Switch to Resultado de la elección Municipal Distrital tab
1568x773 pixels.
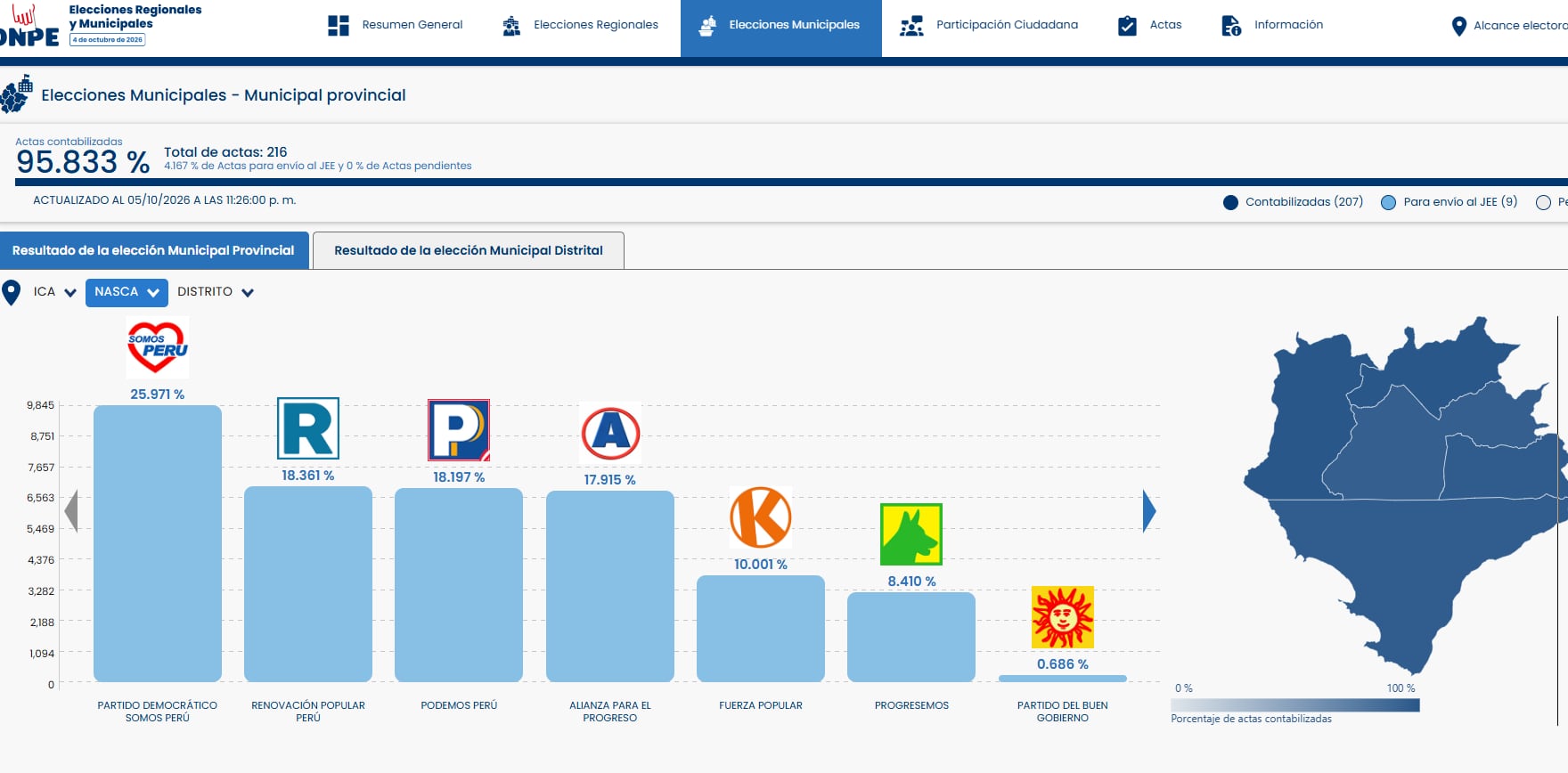point(469,250)
